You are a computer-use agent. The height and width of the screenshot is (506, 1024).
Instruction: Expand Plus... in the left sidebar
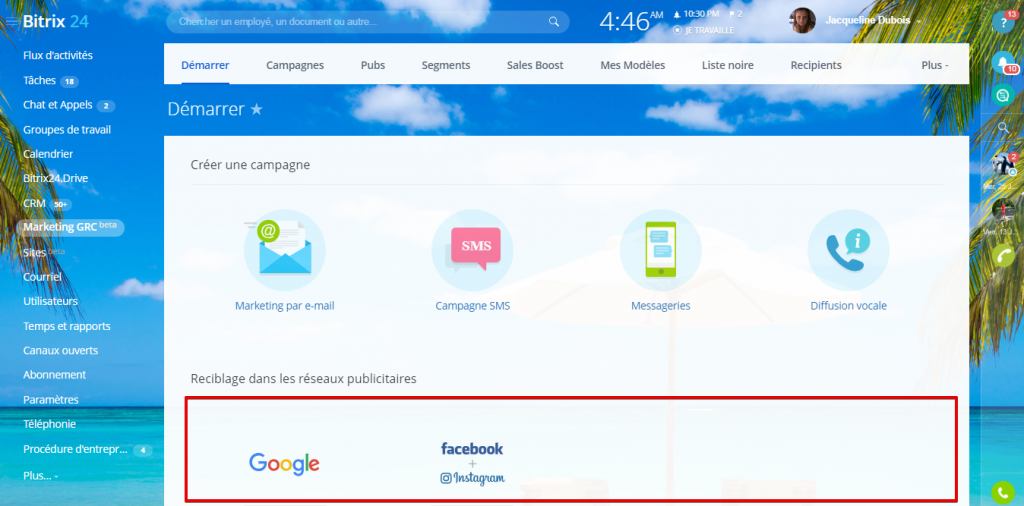pyautogui.click(x=40, y=475)
